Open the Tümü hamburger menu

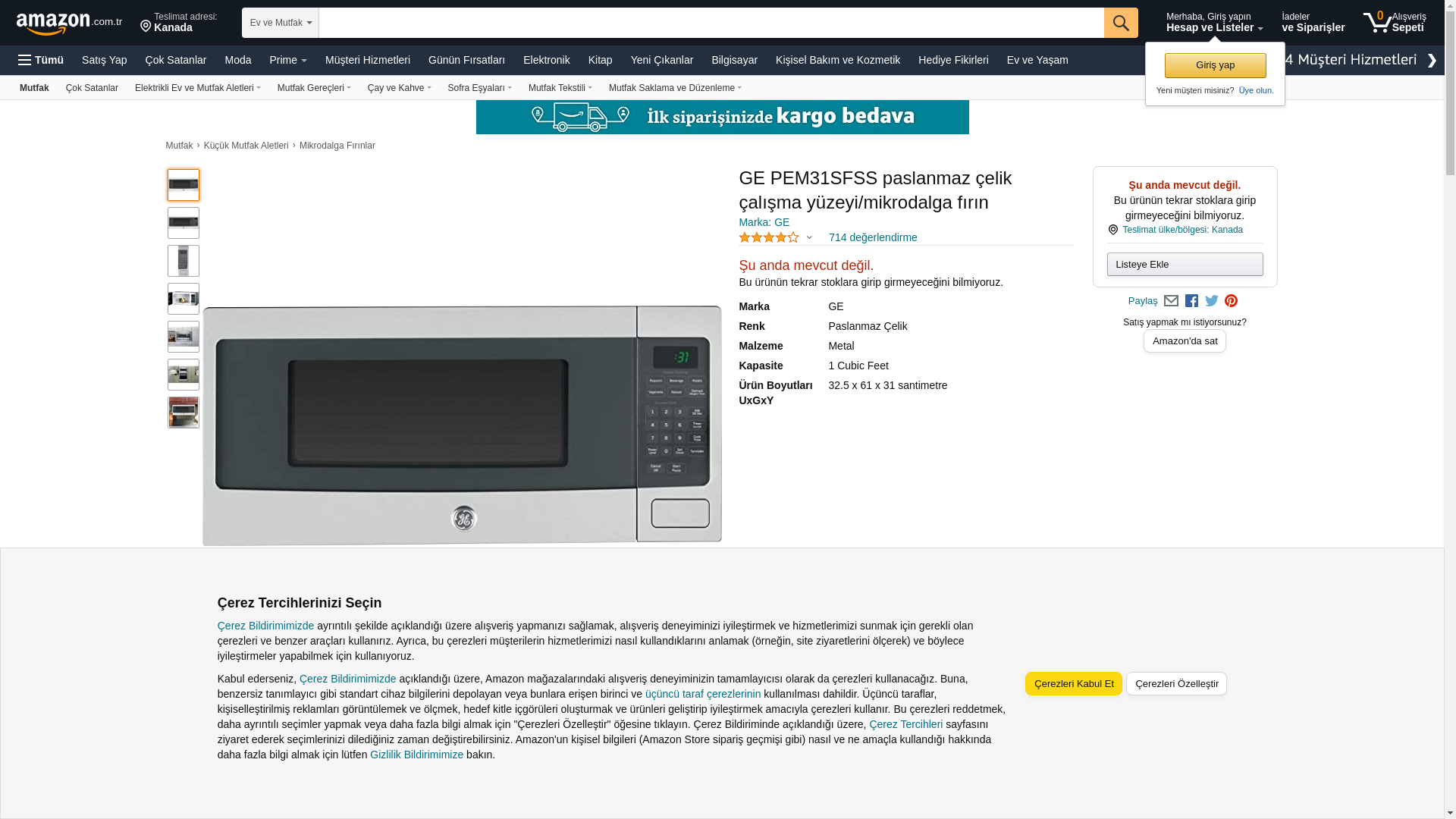[x=41, y=60]
